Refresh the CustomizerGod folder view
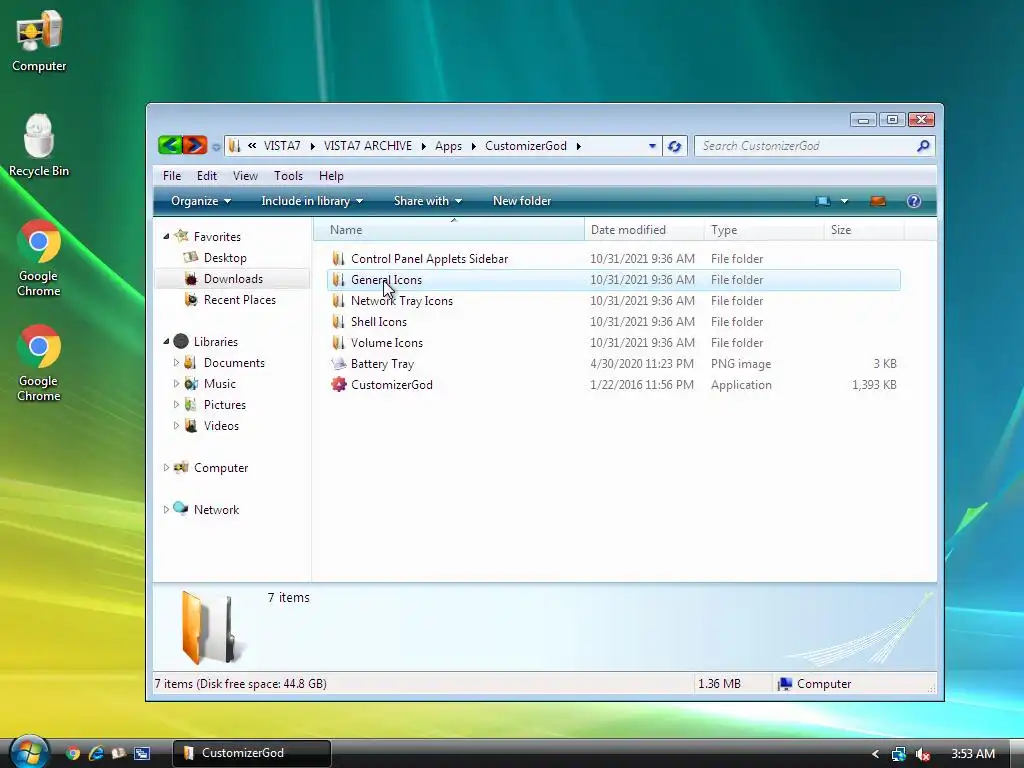The height and width of the screenshot is (768, 1024). [675, 146]
